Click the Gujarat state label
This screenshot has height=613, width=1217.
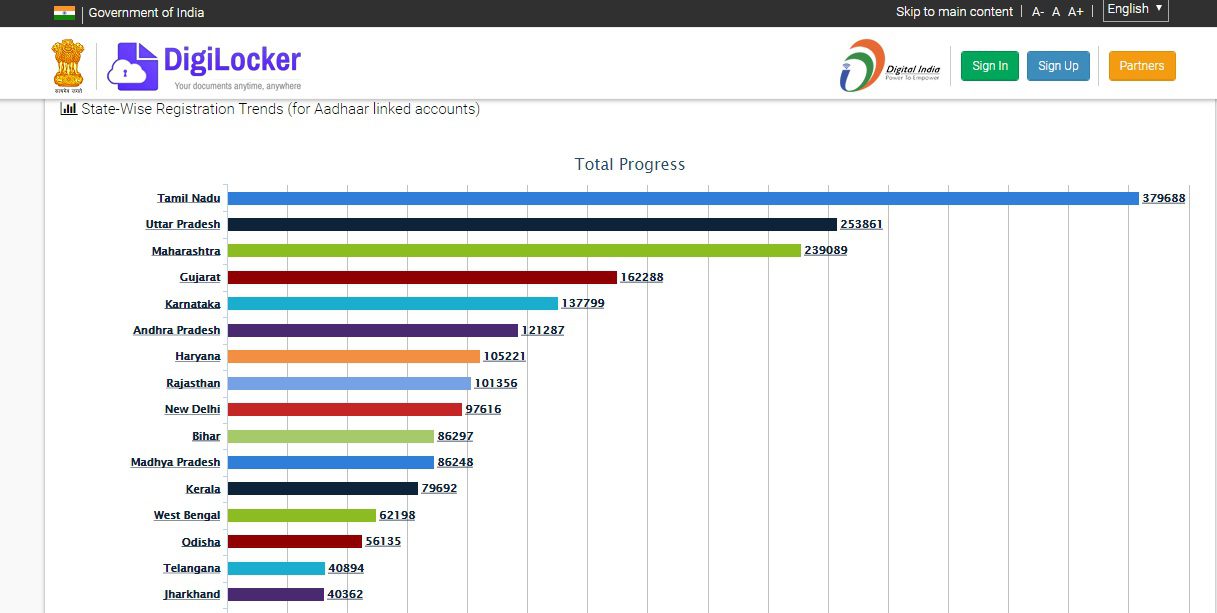200,277
